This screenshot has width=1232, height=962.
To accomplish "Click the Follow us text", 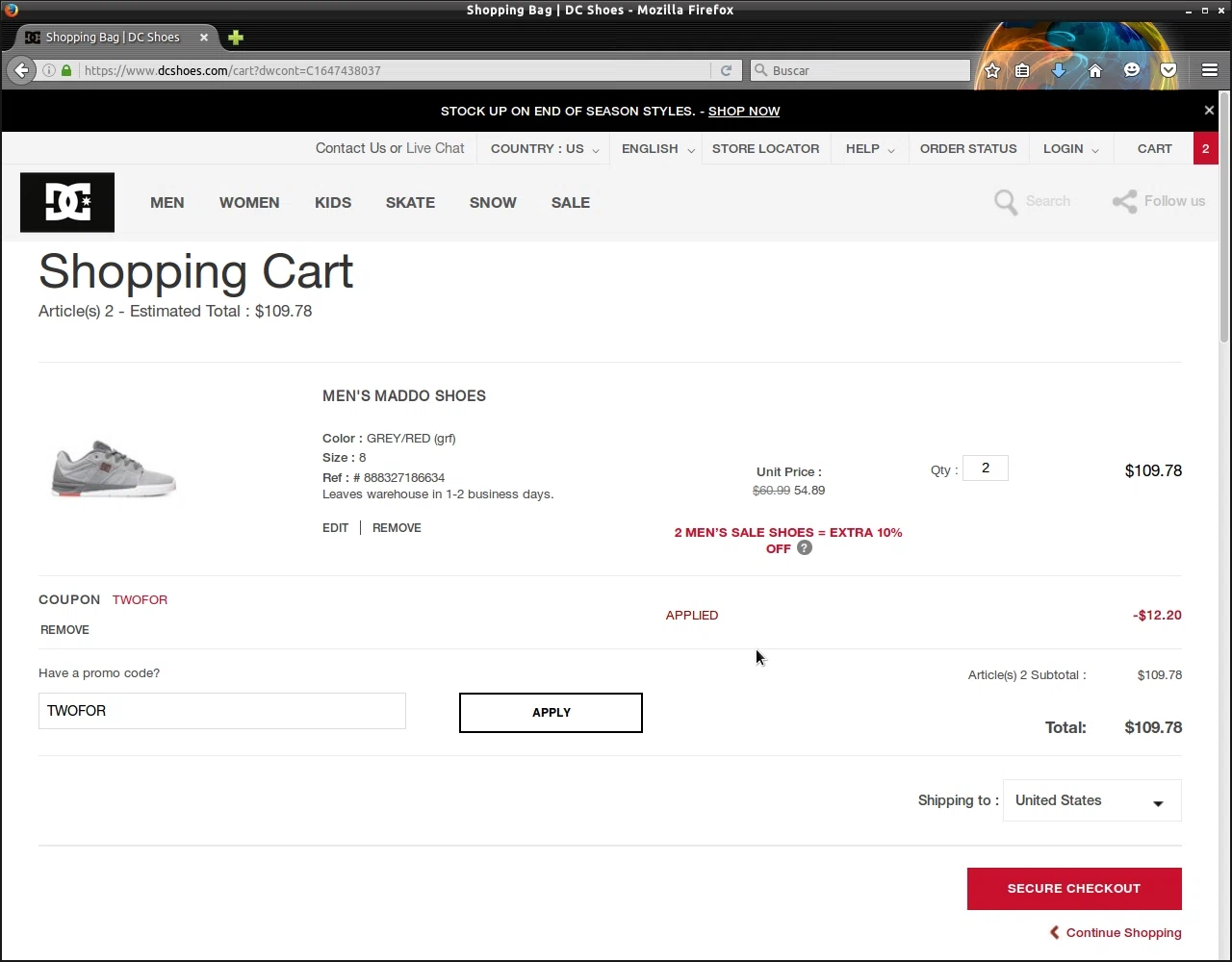I will (x=1174, y=201).
